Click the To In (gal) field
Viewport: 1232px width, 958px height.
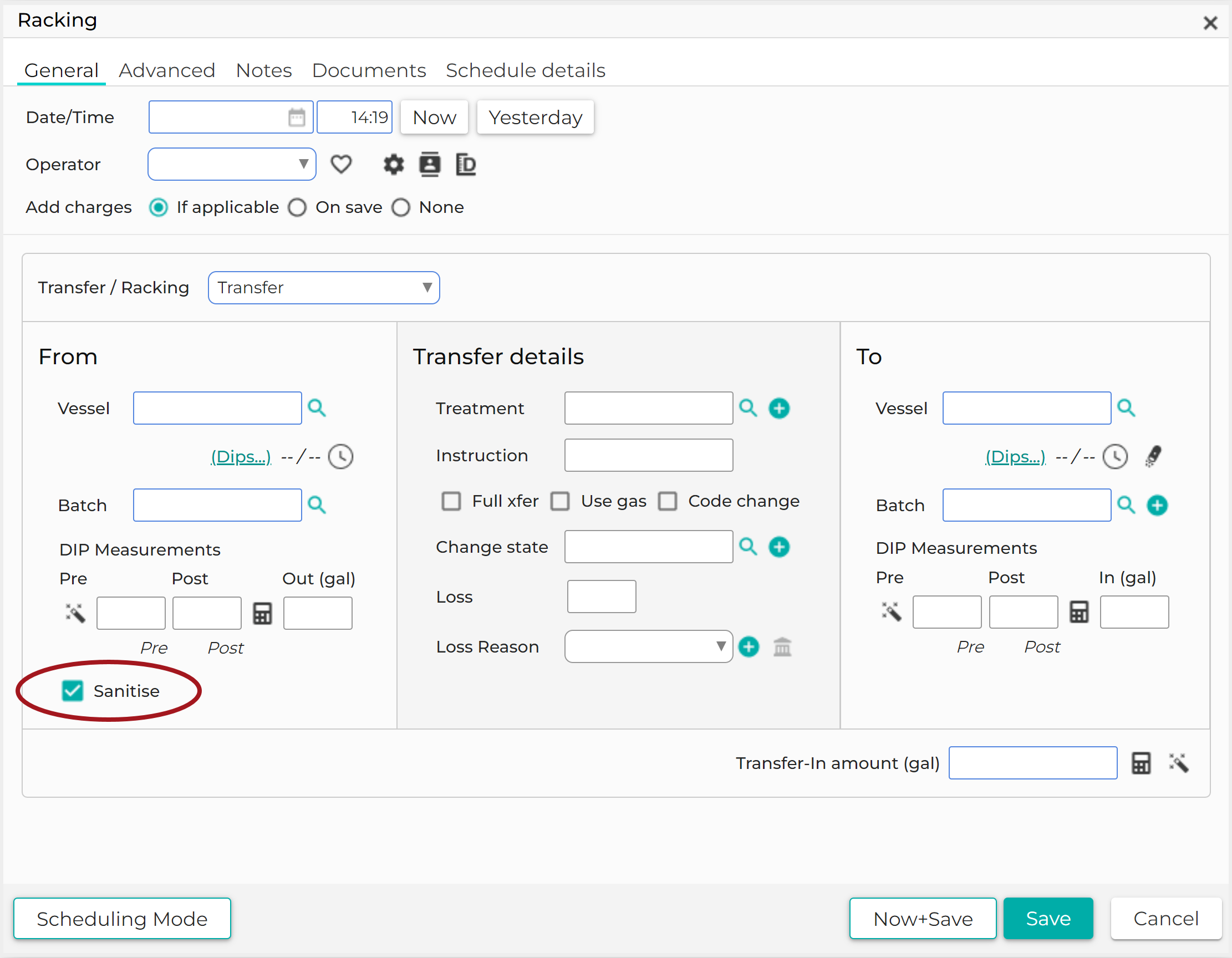tap(1134, 612)
